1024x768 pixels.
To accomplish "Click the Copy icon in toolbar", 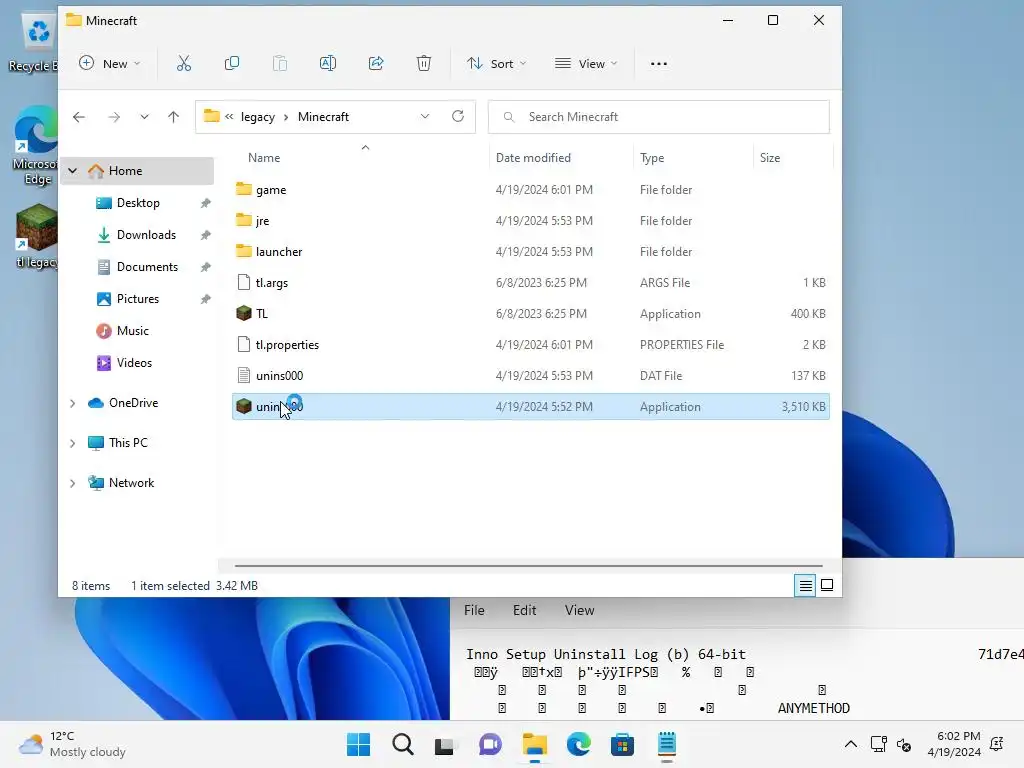I will (x=232, y=63).
